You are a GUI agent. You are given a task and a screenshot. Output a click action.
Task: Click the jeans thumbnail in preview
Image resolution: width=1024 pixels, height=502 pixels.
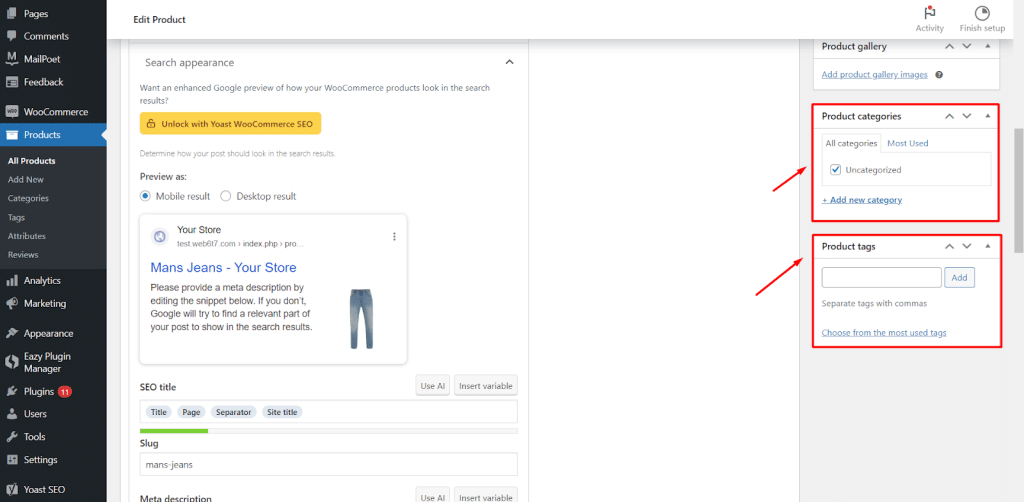click(x=360, y=319)
